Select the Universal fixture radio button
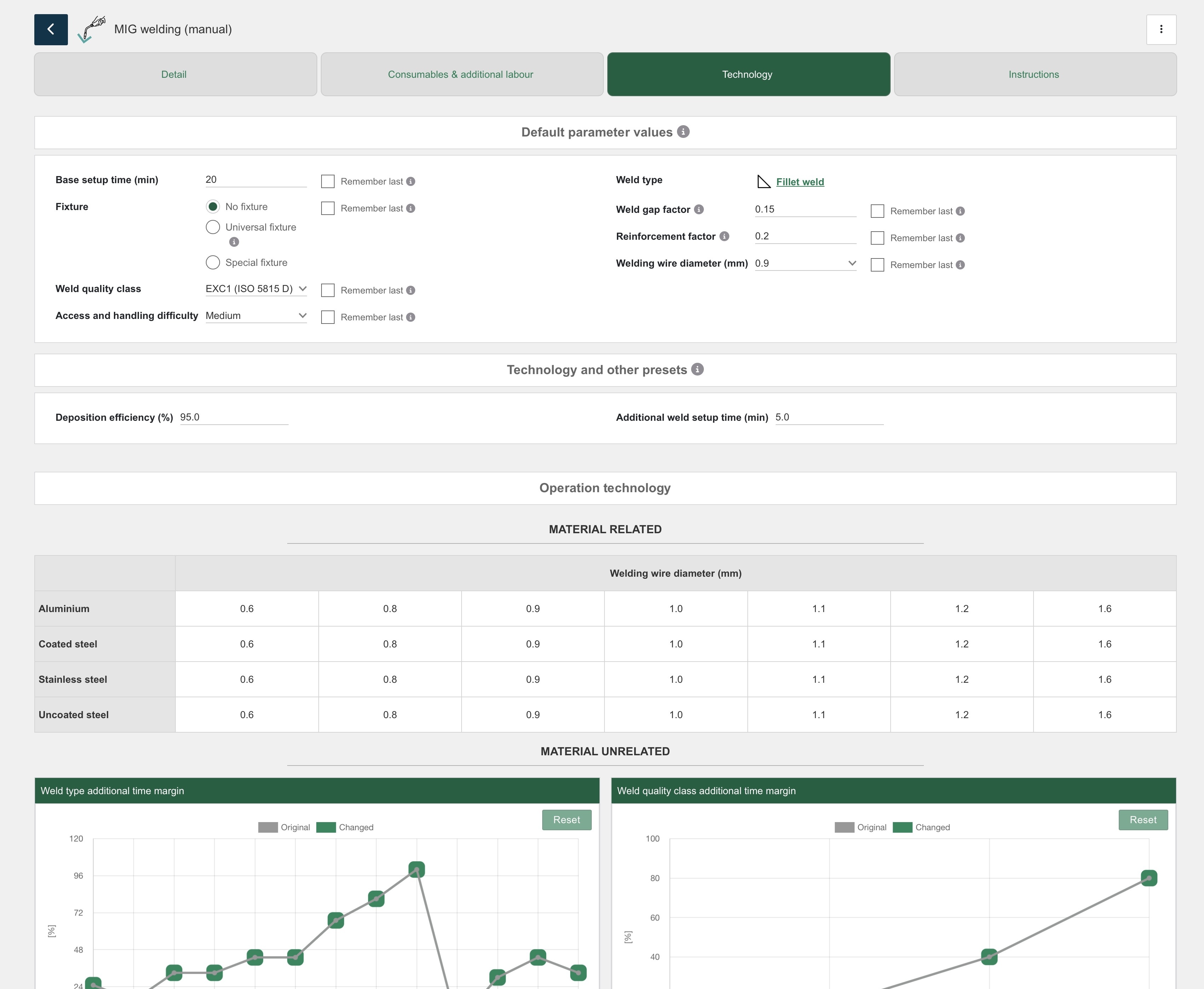This screenshot has height=989, width=1204. tap(213, 227)
